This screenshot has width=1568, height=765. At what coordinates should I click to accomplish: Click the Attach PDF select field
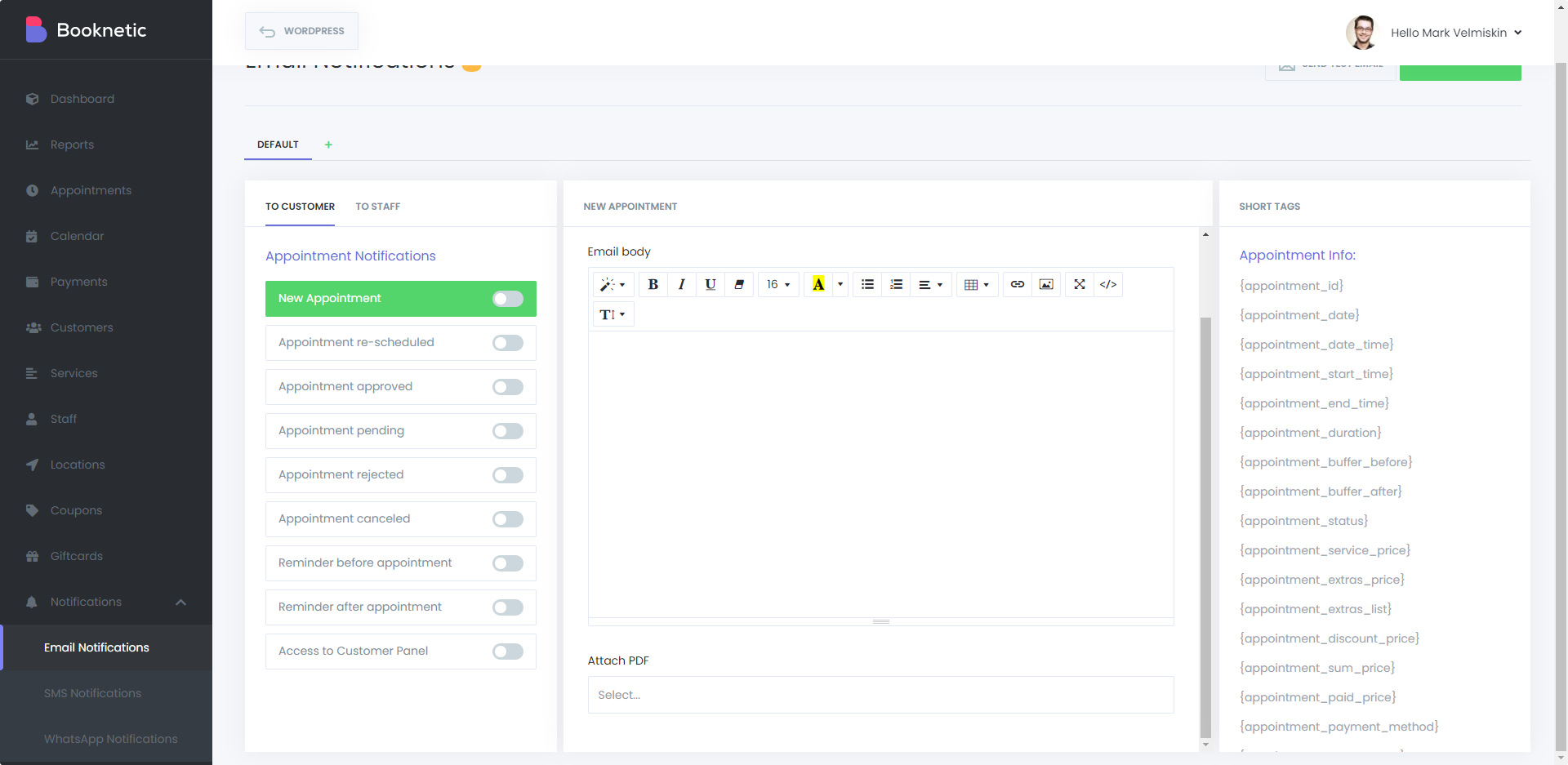click(x=880, y=695)
